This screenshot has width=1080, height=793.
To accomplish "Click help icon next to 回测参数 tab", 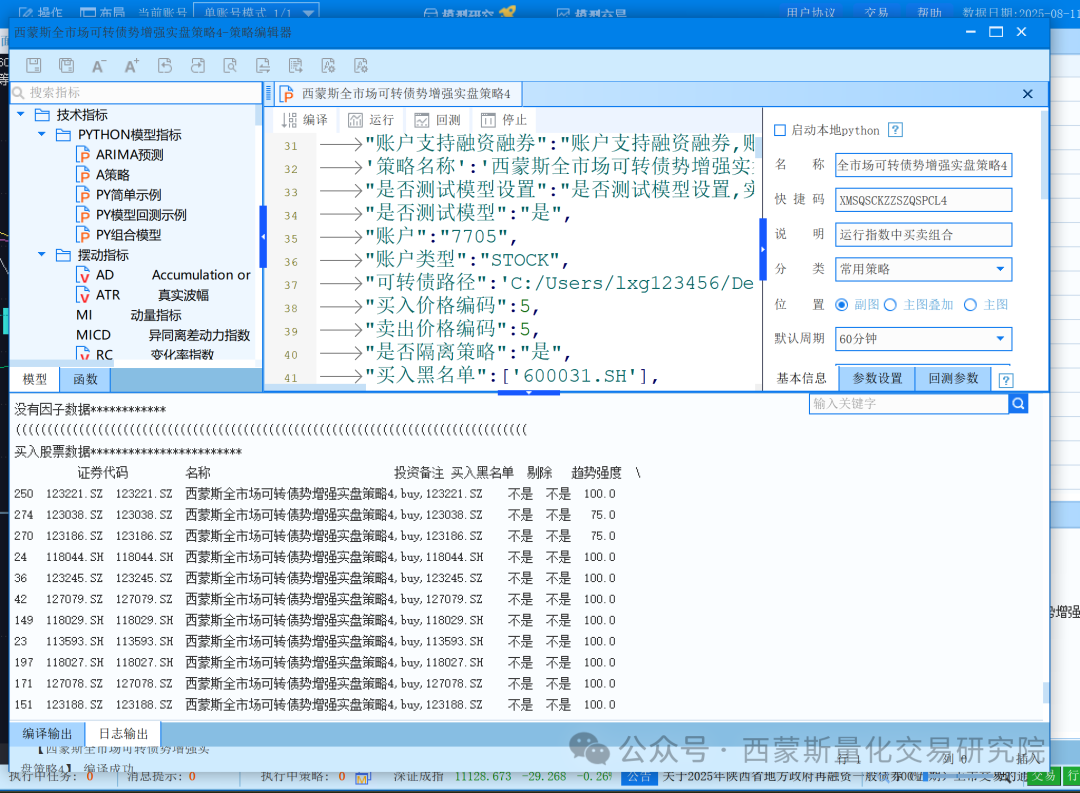I will (x=1006, y=380).
